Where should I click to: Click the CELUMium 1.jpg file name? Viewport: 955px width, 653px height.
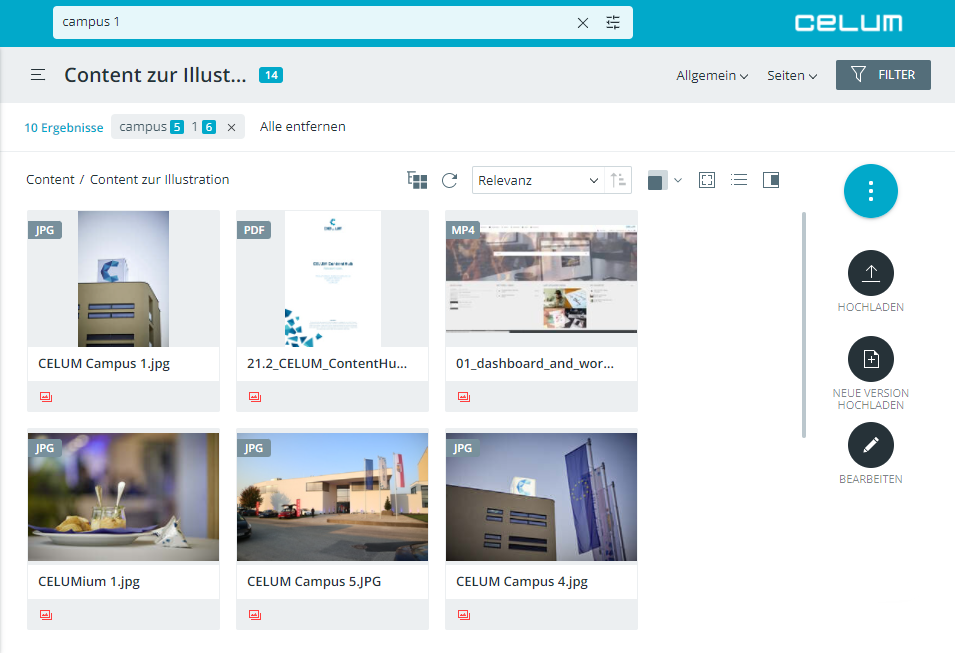pyautogui.click(x=89, y=582)
